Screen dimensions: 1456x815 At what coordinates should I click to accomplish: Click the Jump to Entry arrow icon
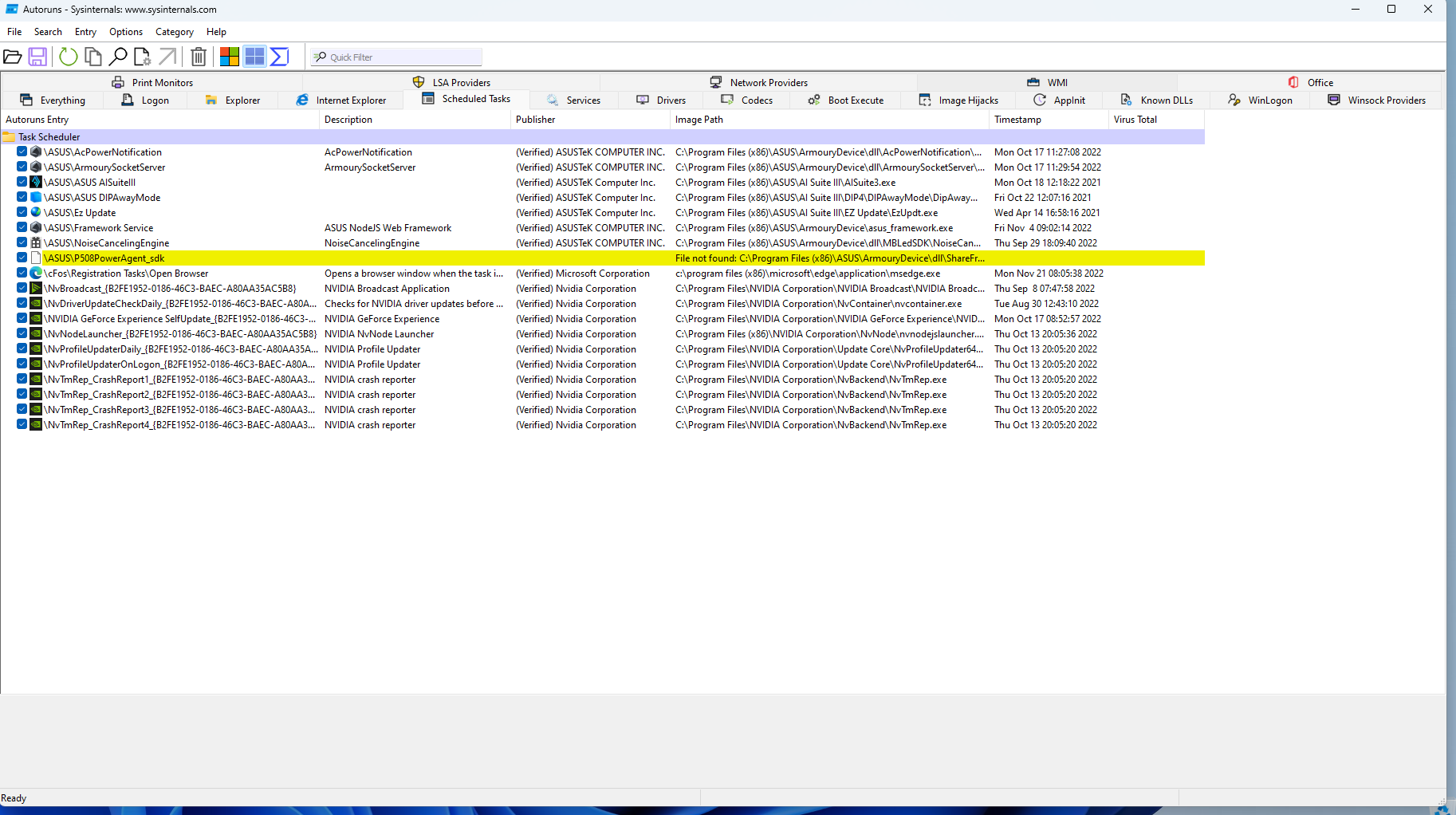[167, 57]
